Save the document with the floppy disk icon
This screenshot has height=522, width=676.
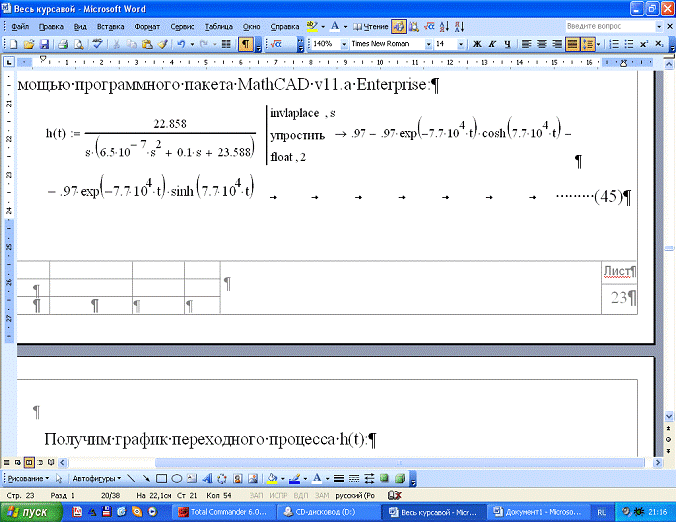click(x=45, y=45)
